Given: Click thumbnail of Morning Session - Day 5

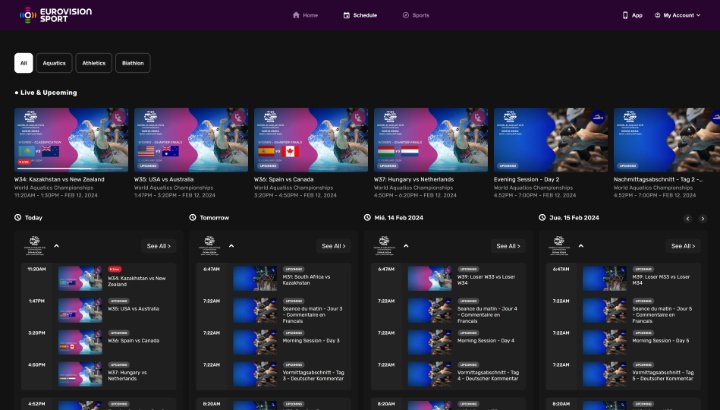Looking at the screenshot, I should click(605, 342).
